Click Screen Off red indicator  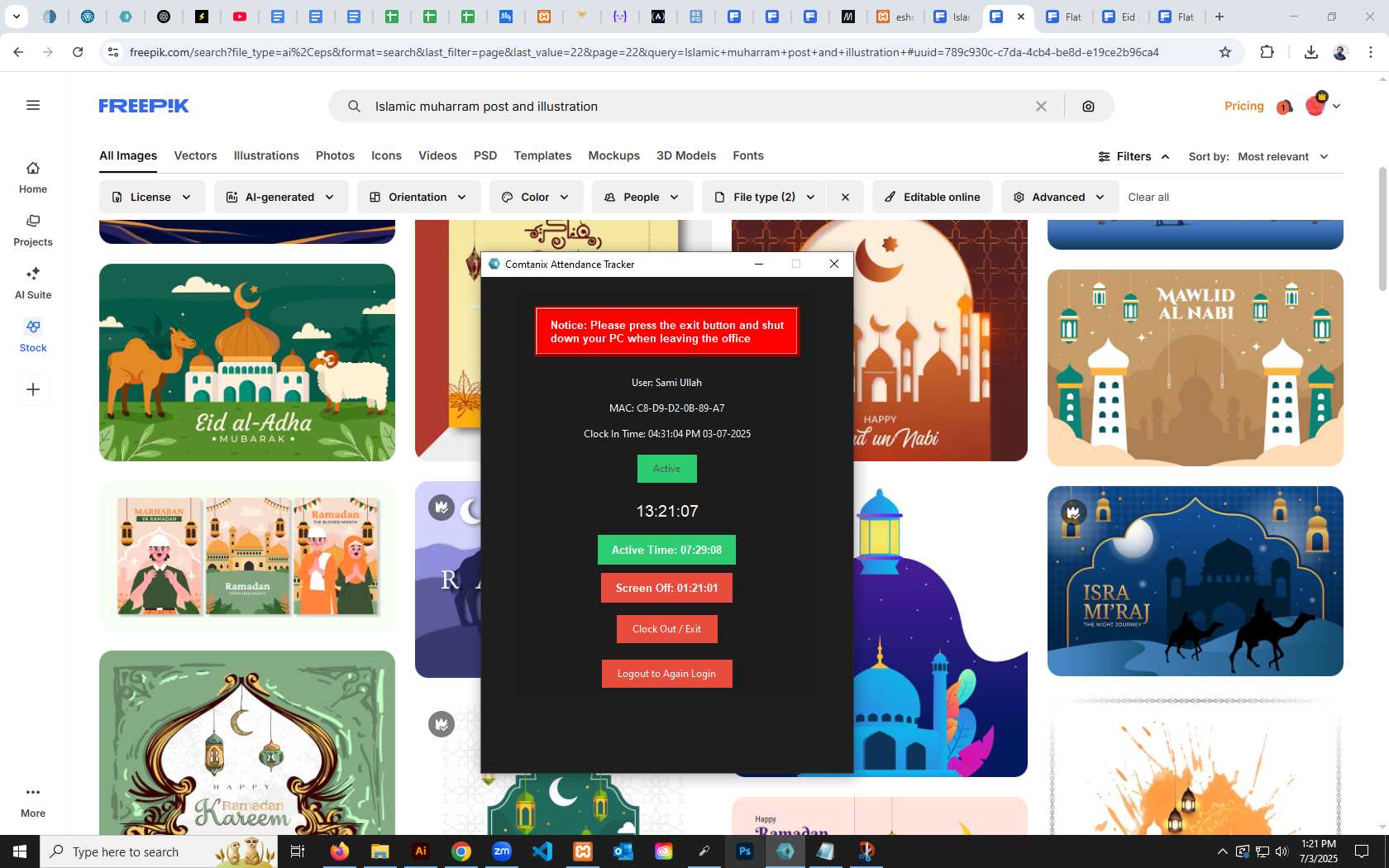[x=666, y=588]
